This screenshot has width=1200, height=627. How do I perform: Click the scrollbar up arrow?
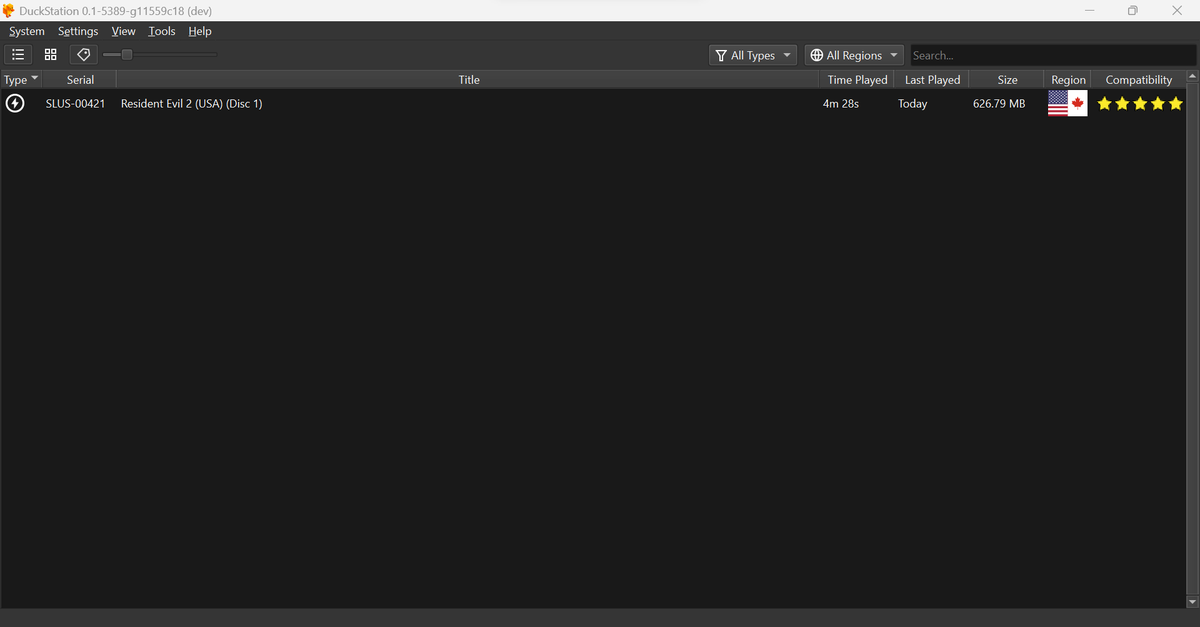click(x=1191, y=77)
